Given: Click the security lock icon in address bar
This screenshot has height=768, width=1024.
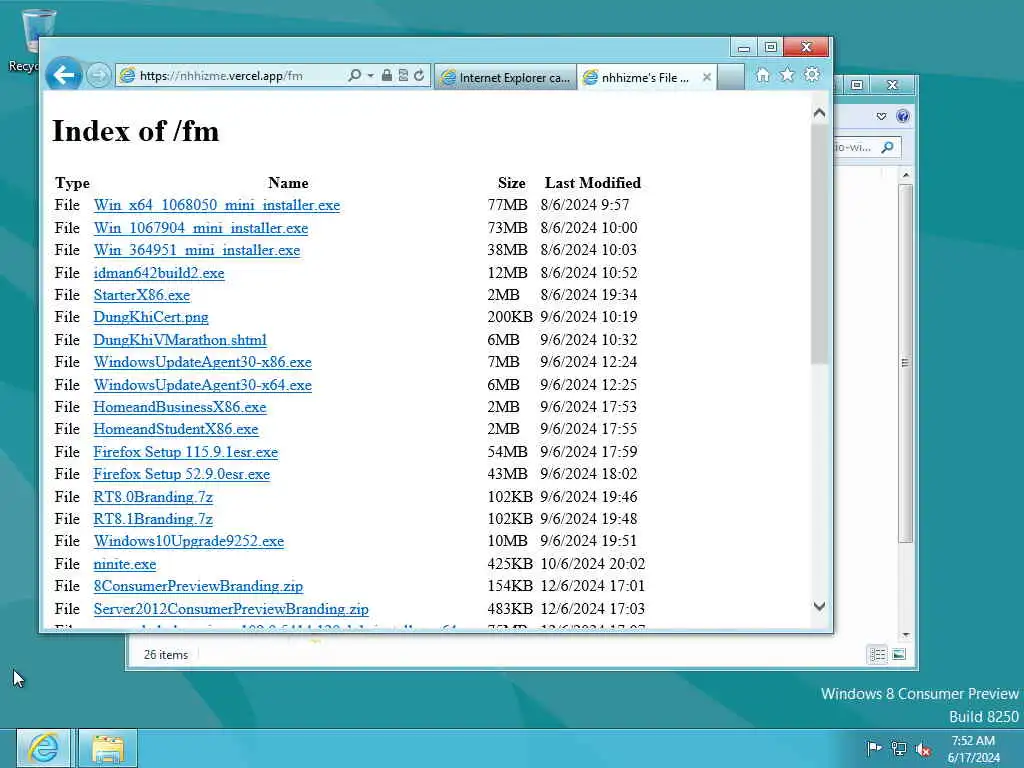Looking at the screenshot, I should 387,75.
